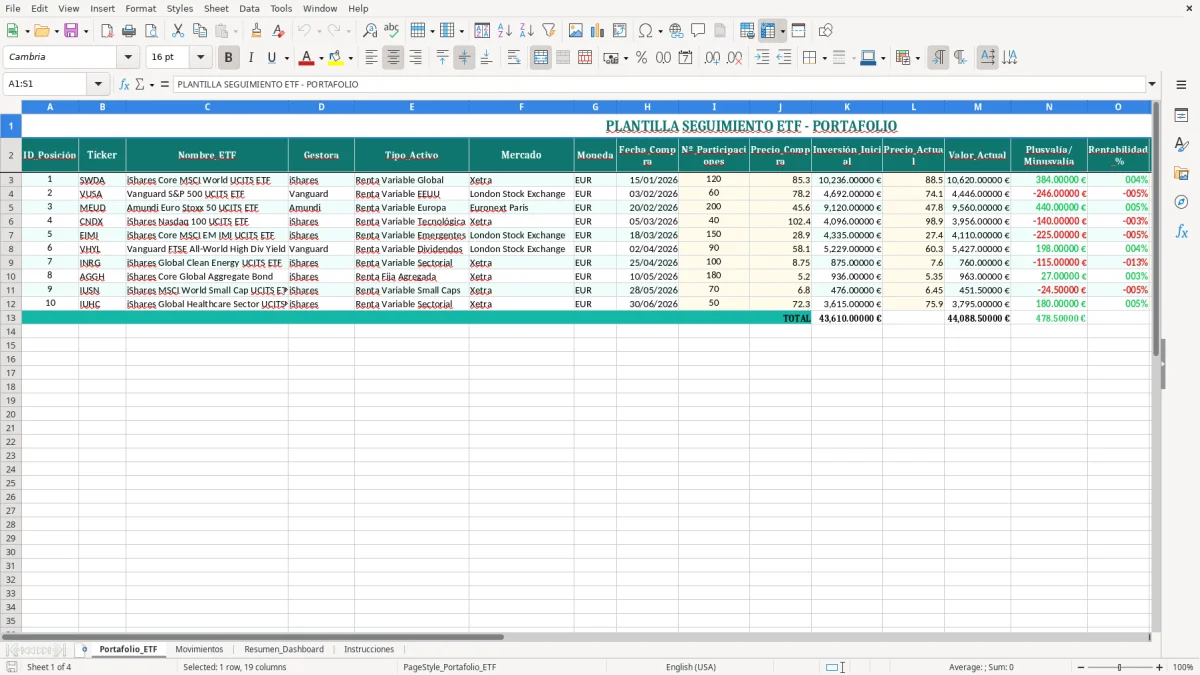This screenshot has width=1200, height=675.
Task: Open the Data menu
Action: (x=249, y=8)
